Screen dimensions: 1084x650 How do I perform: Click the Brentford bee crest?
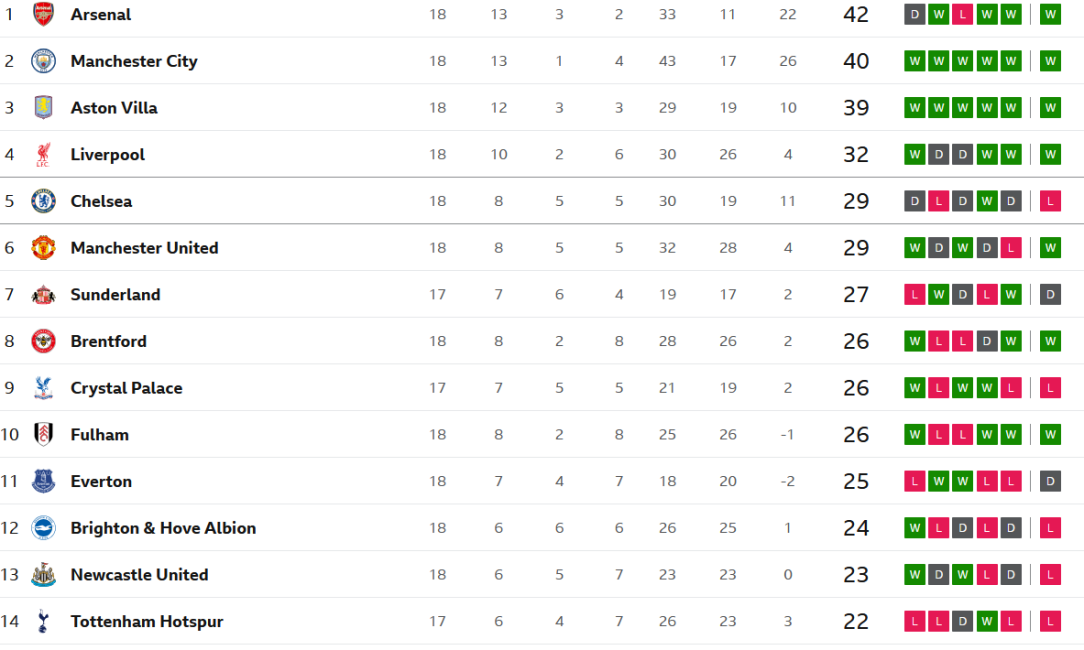(44, 341)
